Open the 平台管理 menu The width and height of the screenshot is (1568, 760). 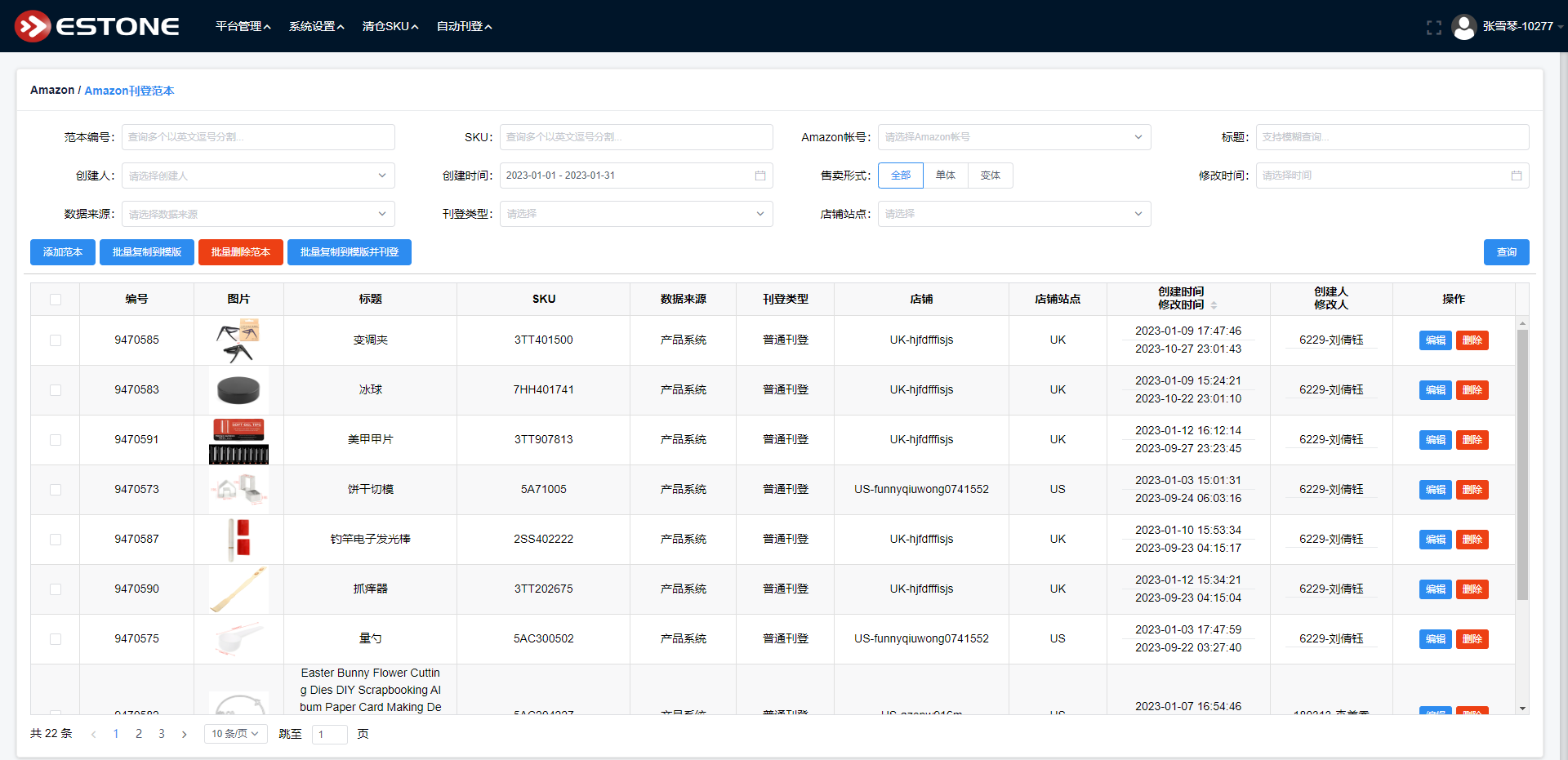click(x=243, y=26)
